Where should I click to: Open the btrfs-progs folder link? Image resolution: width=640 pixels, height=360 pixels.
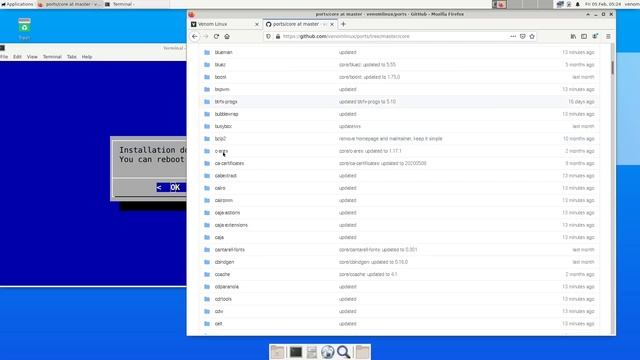[x=226, y=102]
